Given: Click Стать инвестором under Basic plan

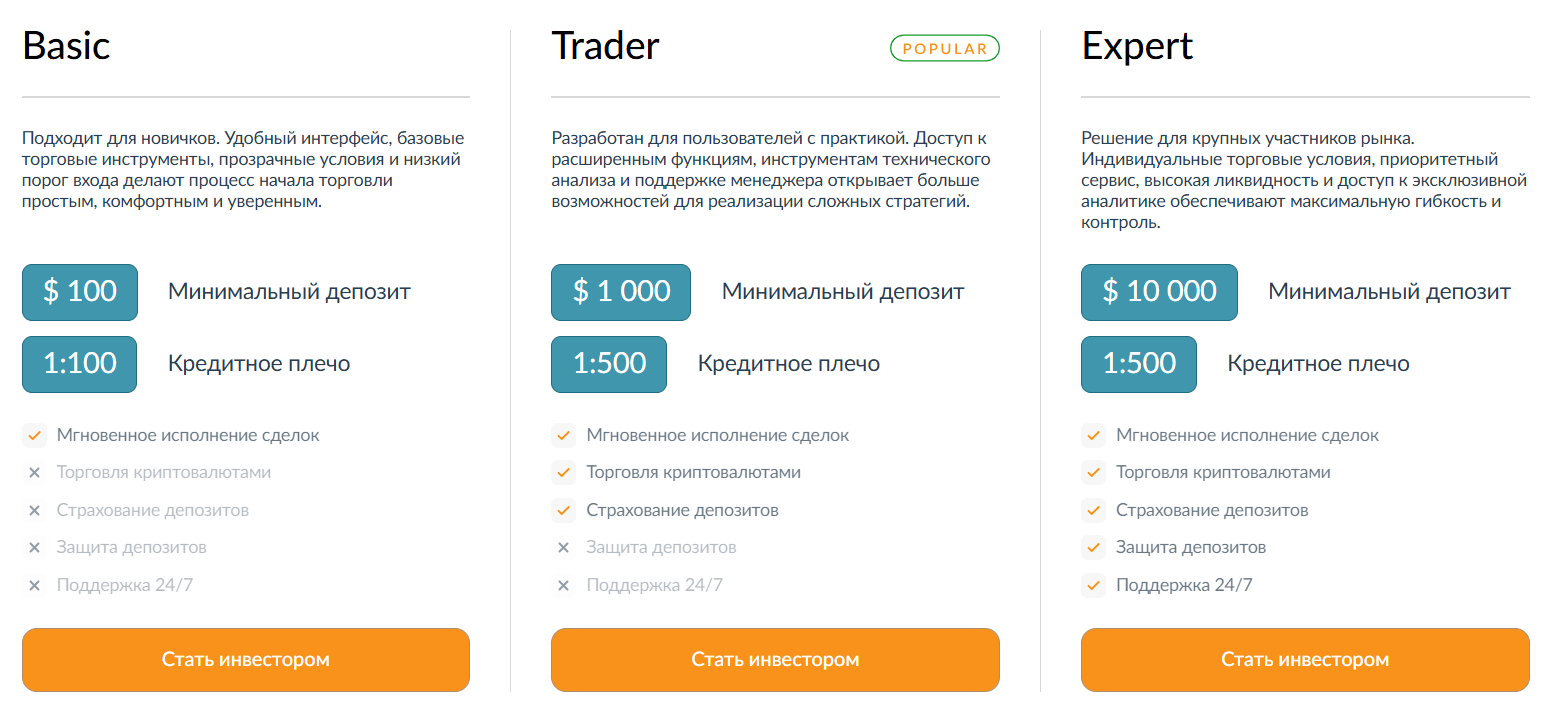Looking at the screenshot, I should [x=245, y=659].
